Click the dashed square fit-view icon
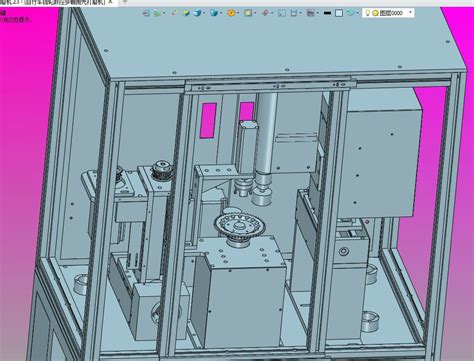This screenshot has width=474, height=361. point(282,13)
